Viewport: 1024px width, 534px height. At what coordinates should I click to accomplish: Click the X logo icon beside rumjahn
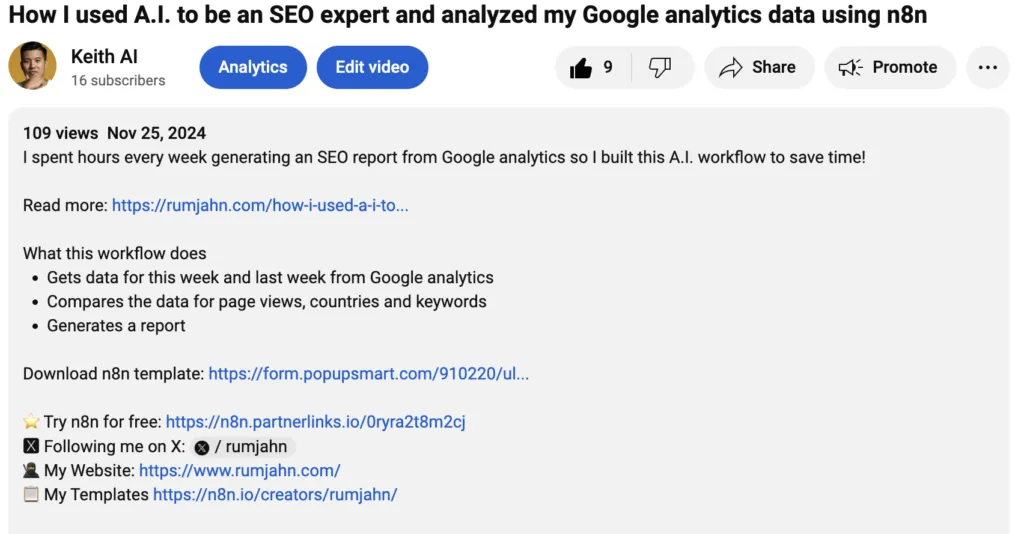[x=202, y=448]
